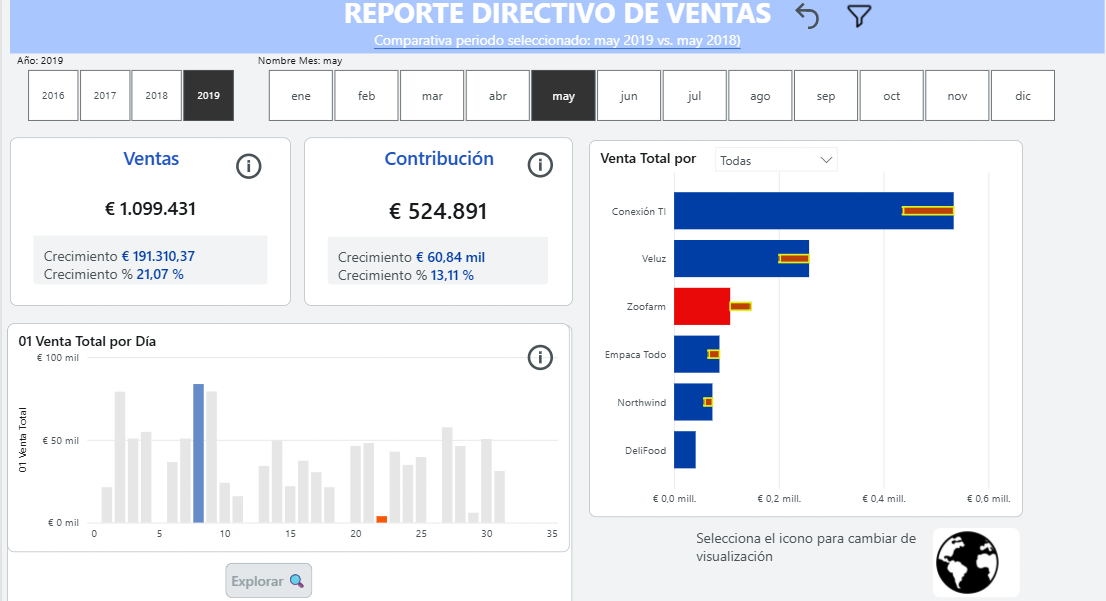The image size is (1106, 601).
Task: Click the Empaca Todo bar
Action: [697, 354]
